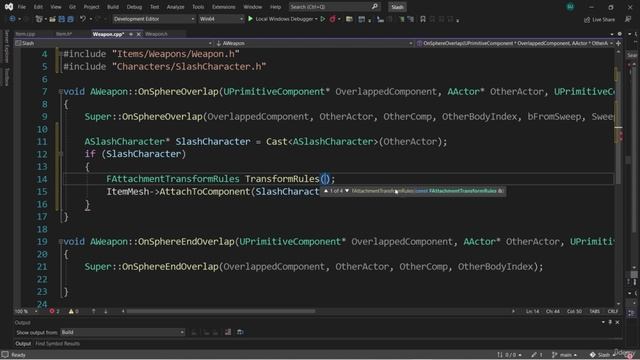Click the red errors count icon
Viewport: 640px width, 360px height.
pos(52,311)
